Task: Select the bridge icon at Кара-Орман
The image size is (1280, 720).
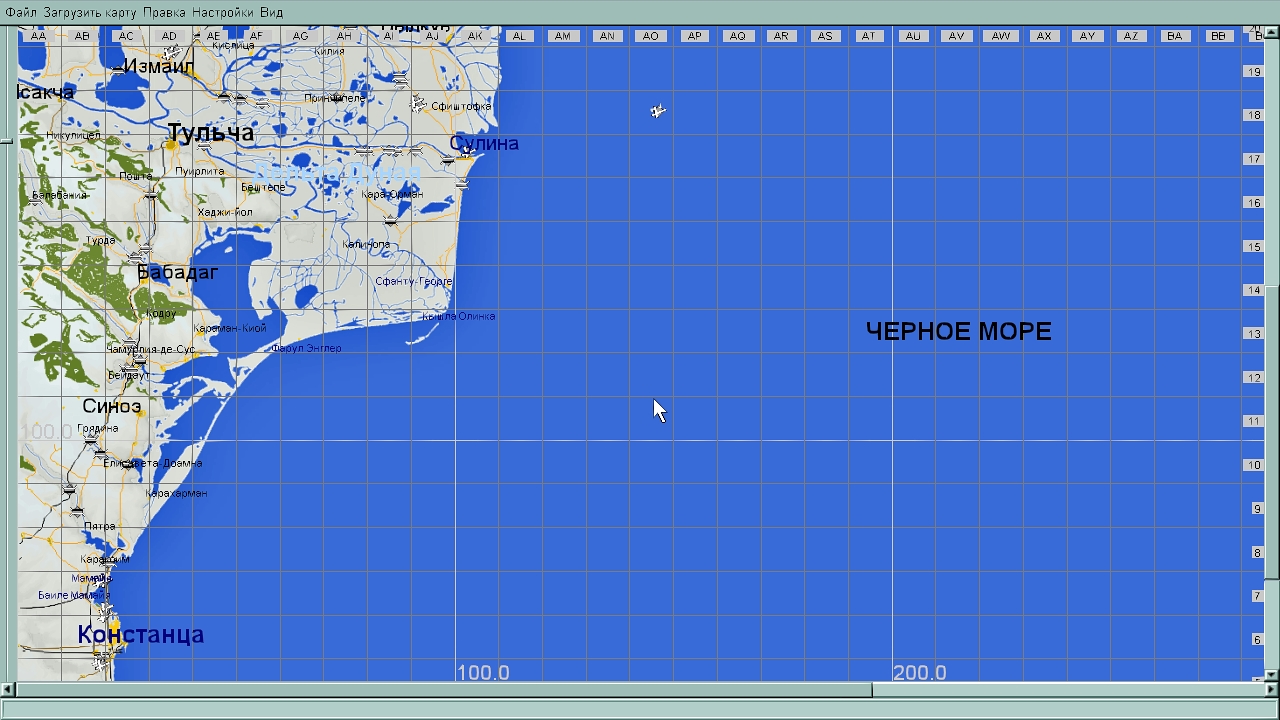Action: (391, 221)
